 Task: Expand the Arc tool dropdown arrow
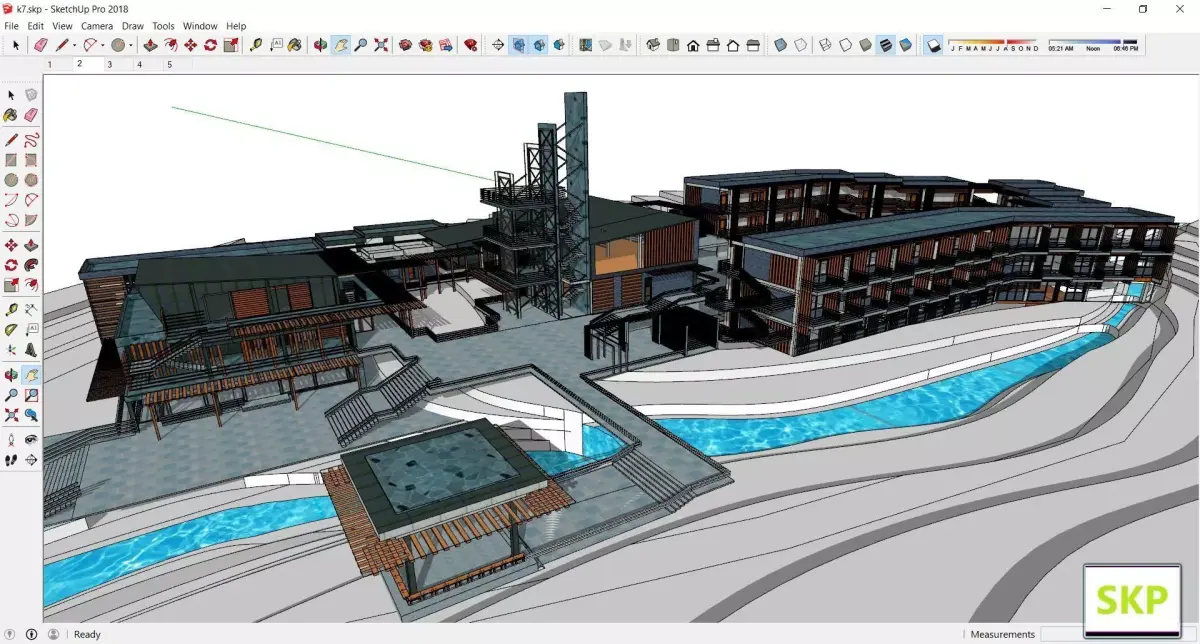pos(103,45)
